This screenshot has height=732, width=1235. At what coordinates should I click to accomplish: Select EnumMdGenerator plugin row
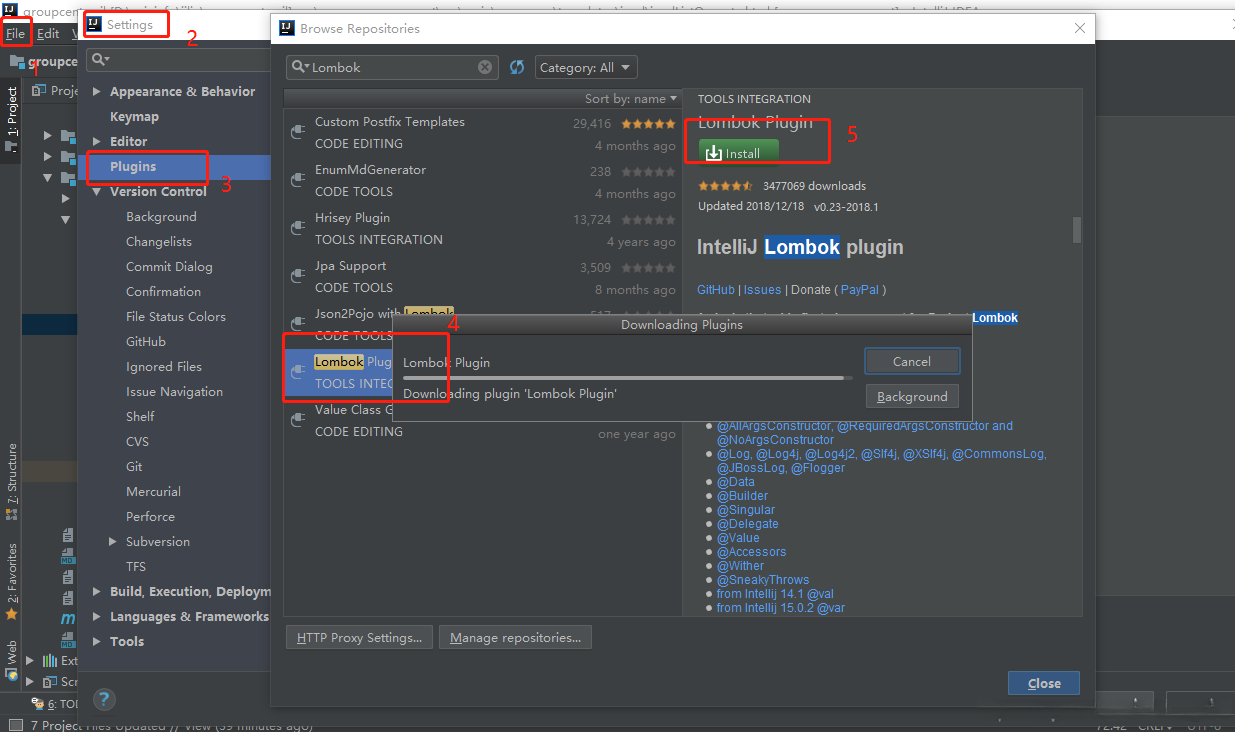[482, 181]
